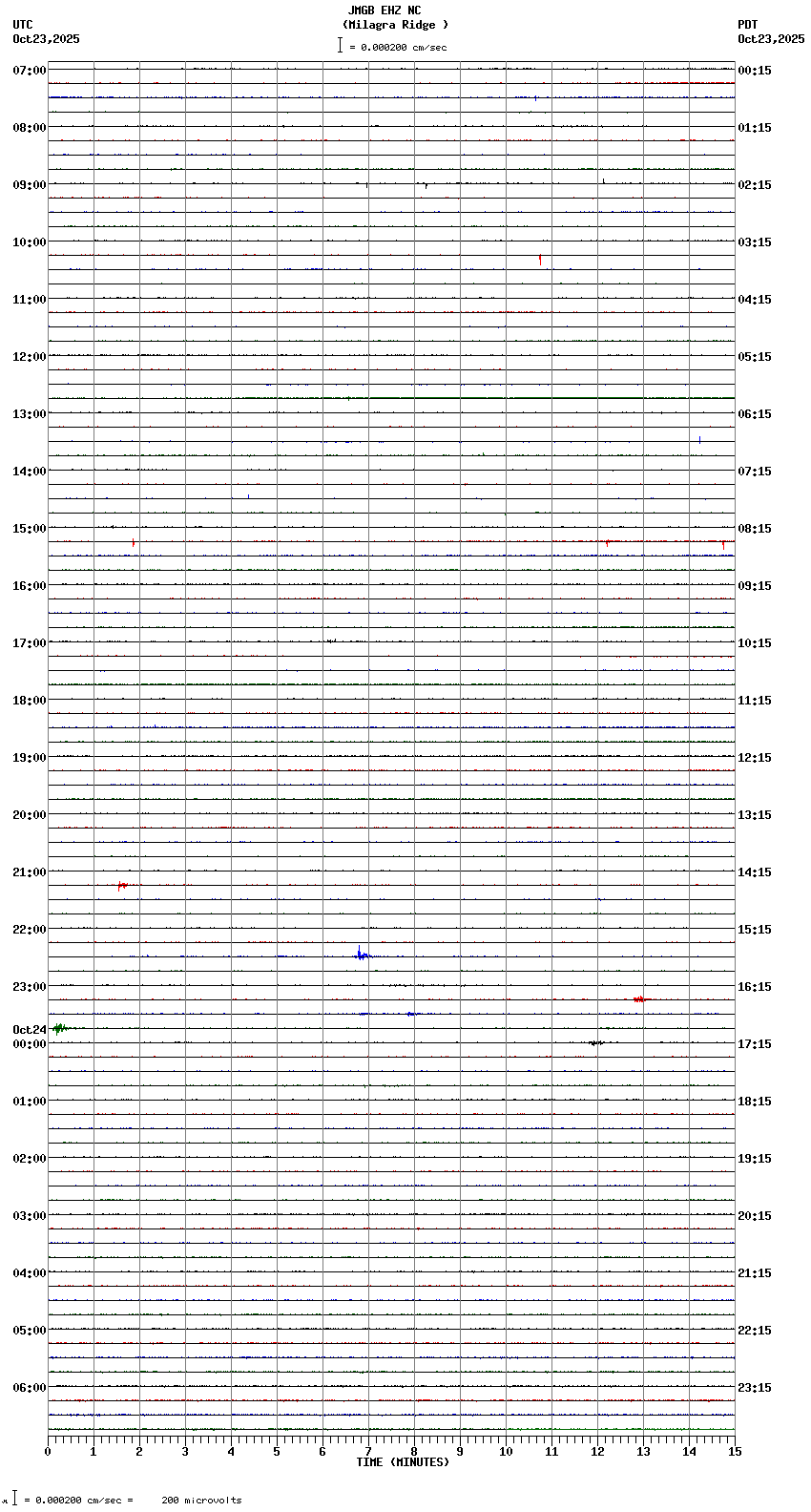
Task: Click the '08:15' PDT time label
Action: 755,529
